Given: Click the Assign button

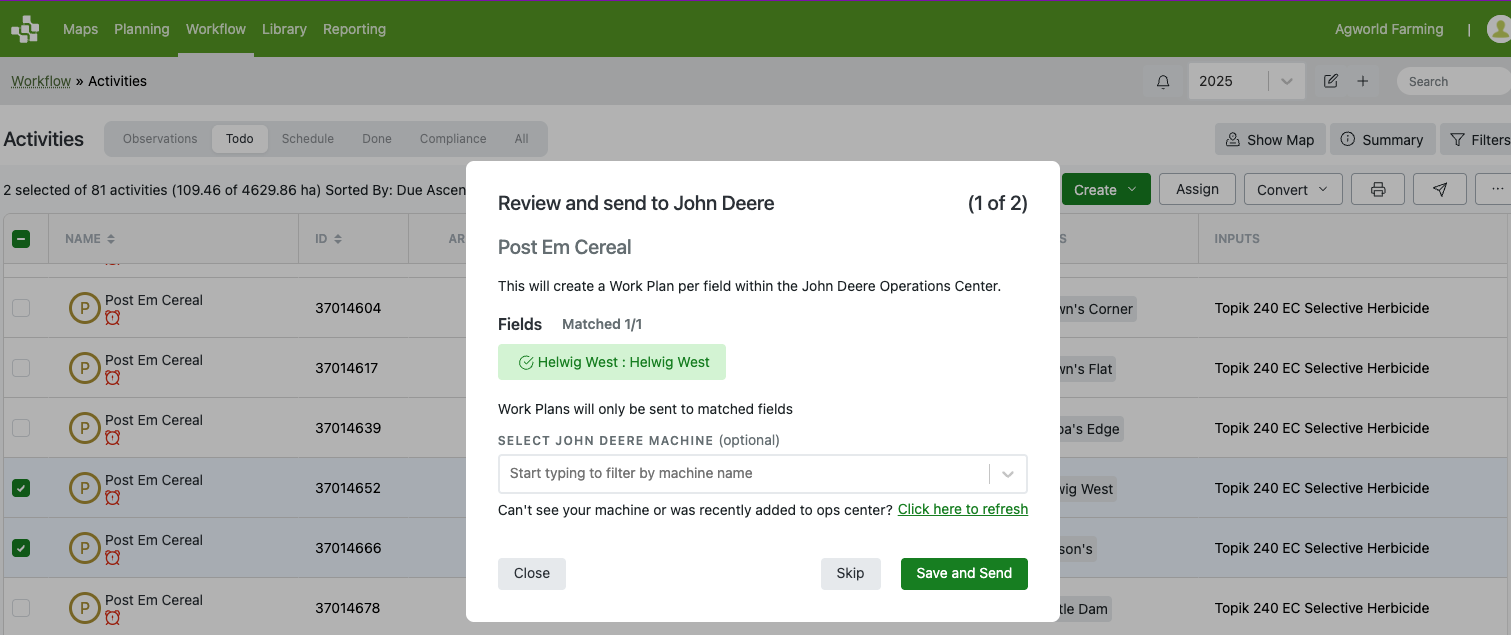Looking at the screenshot, I should (x=1197, y=189).
